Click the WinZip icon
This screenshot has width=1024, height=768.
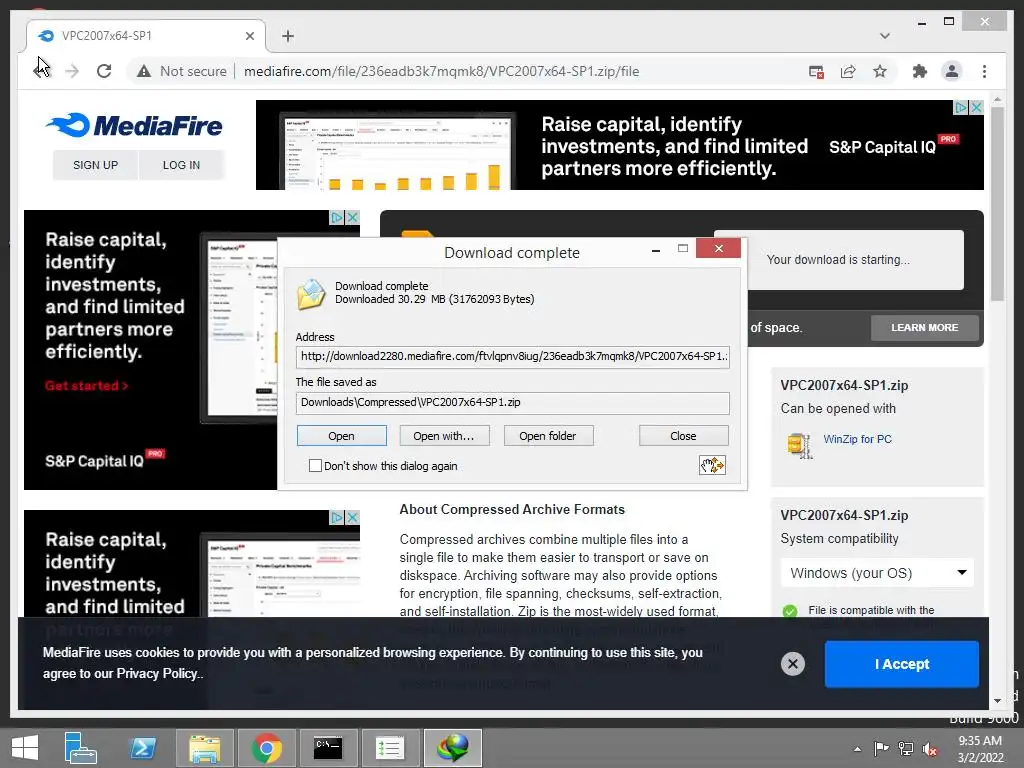pos(800,445)
